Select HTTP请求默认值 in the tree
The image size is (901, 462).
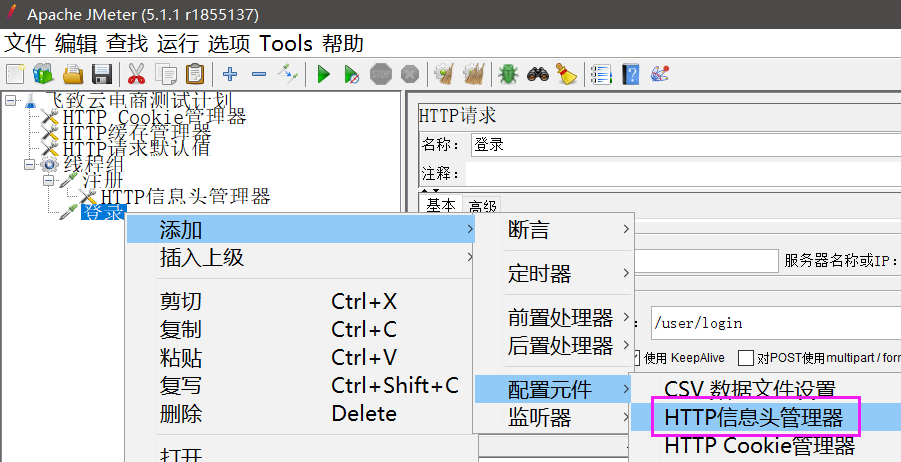point(137,148)
